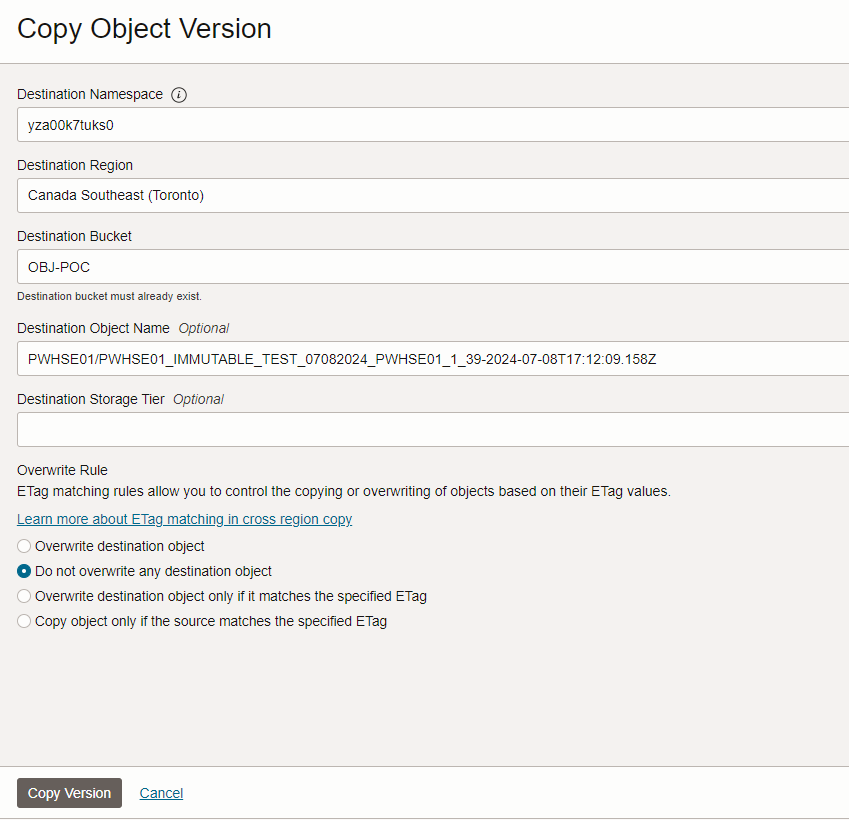The height and width of the screenshot is (820, 849).
Task: Click the 'Destination Storage Tier' label text
Action: [91, 399]
